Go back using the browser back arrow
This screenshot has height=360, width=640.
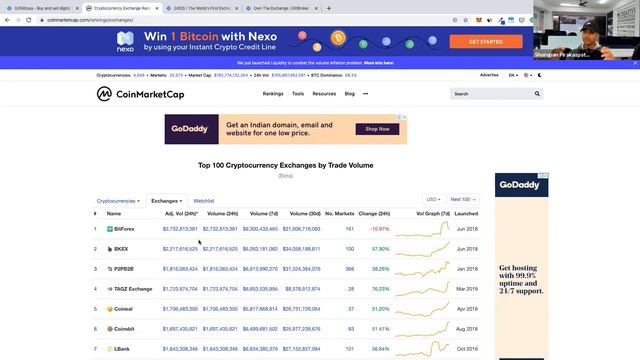tap(7, 20)
